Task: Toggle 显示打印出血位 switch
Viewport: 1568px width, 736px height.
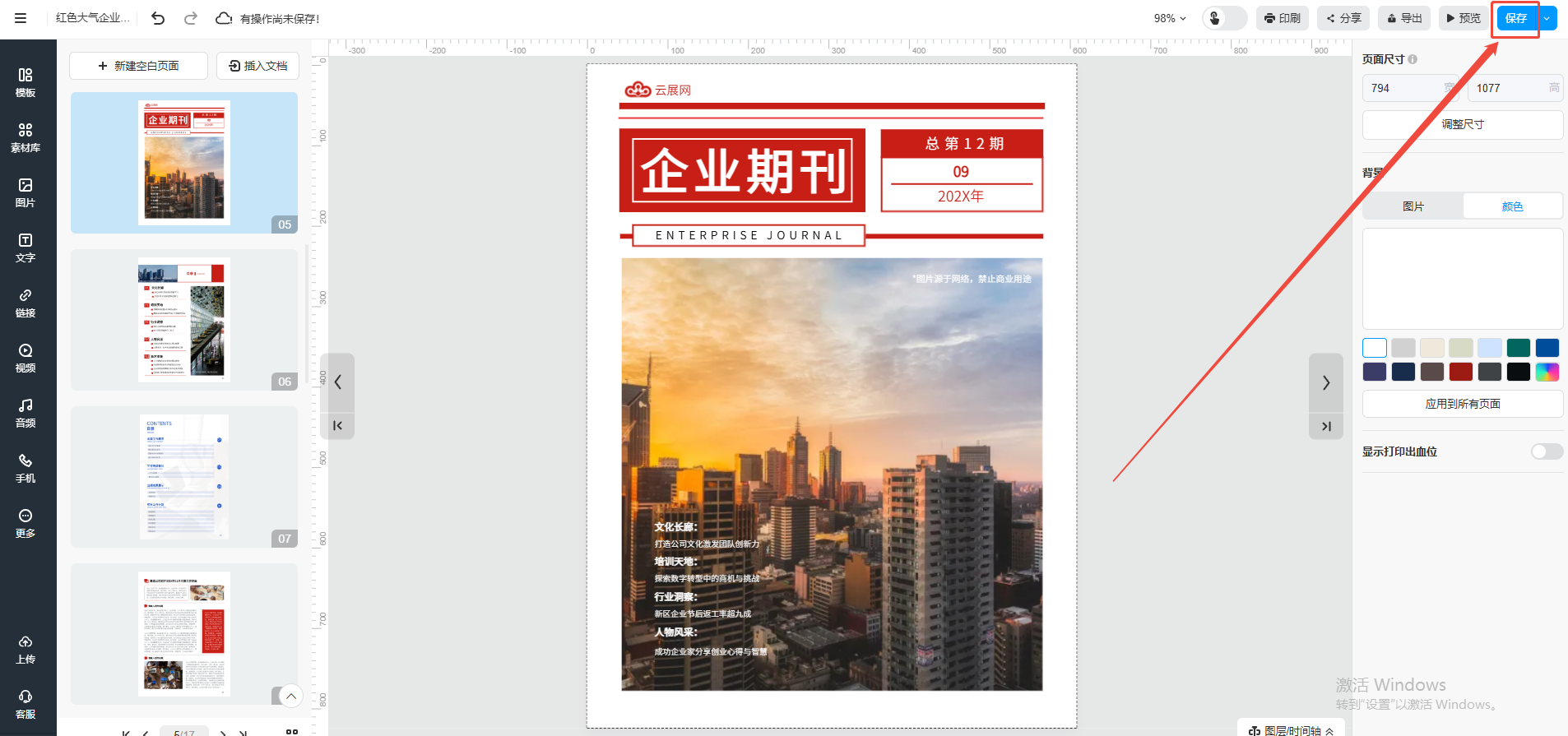Action: [x=1546, y=451]
